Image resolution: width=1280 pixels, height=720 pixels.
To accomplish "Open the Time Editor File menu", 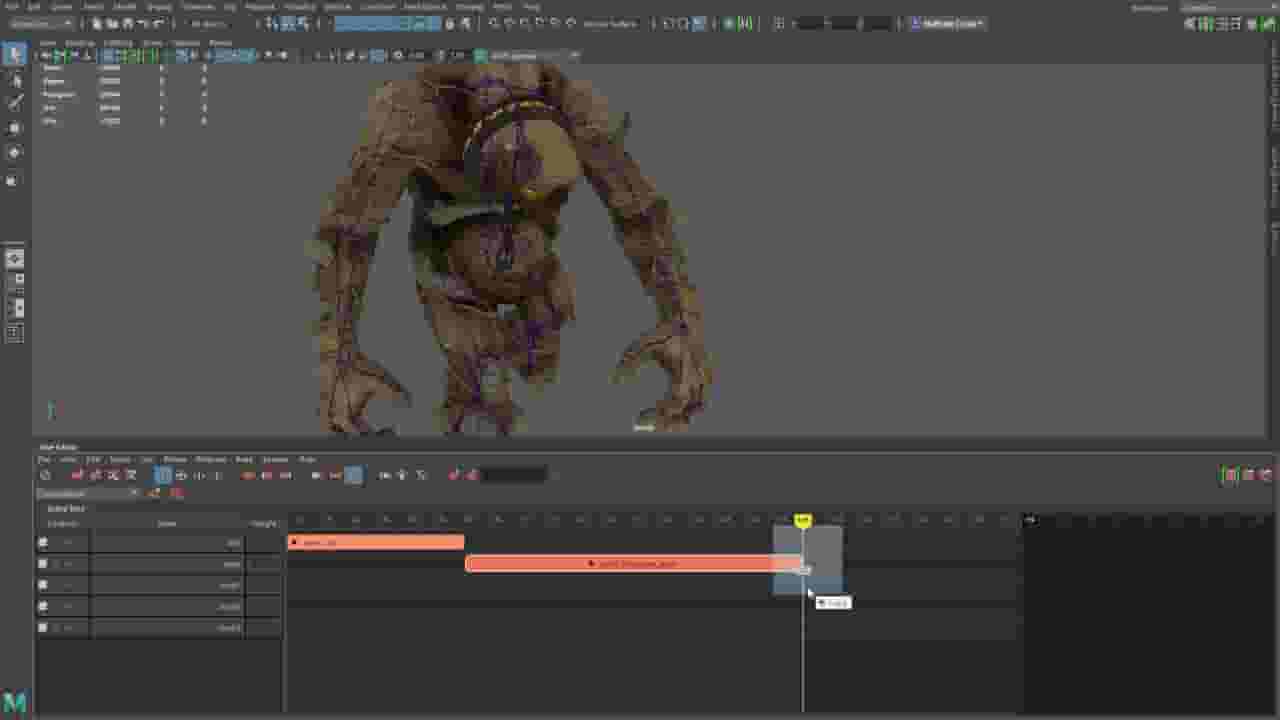I will point(44,459).
